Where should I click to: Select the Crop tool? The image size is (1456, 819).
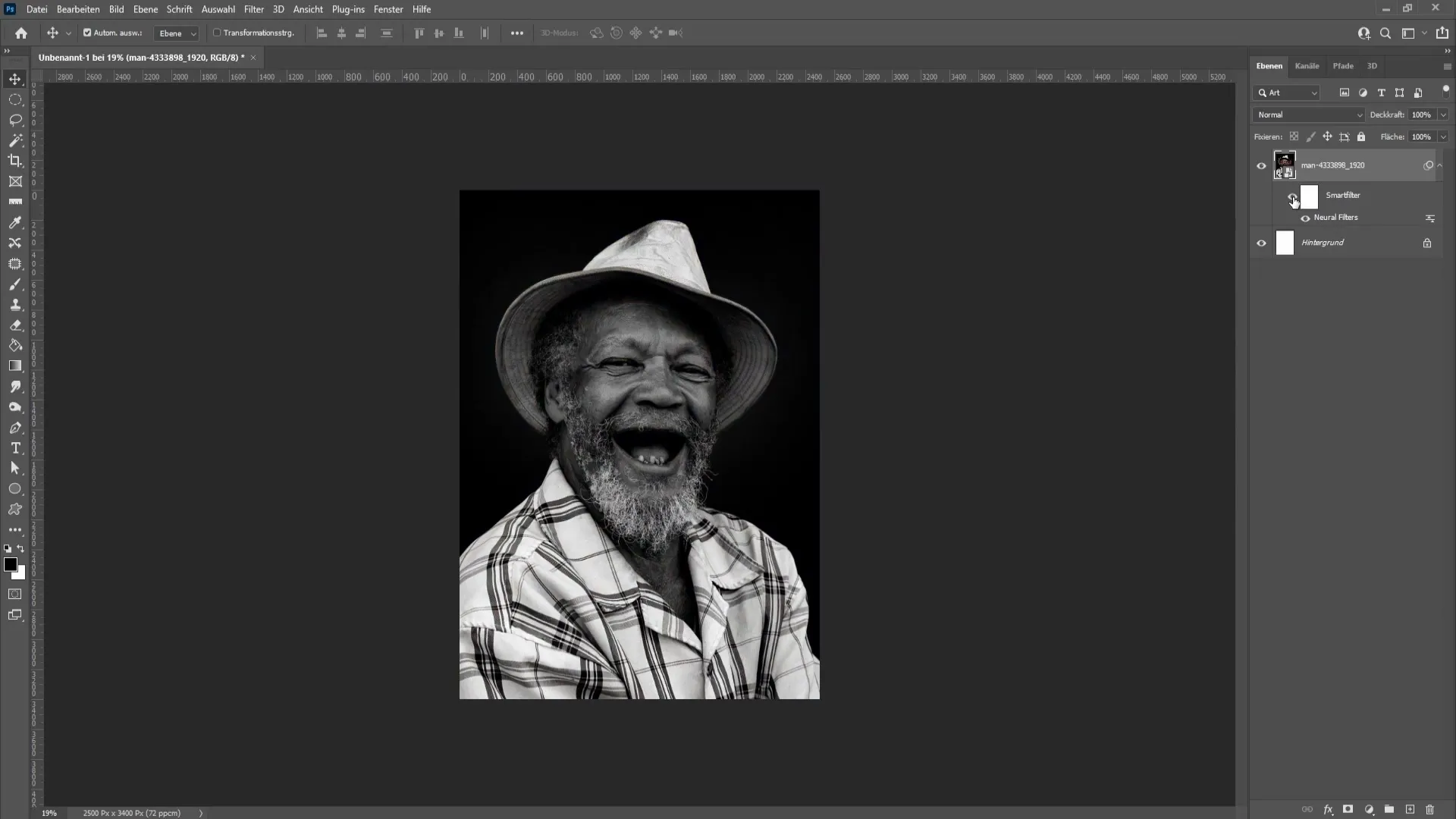[16, 160]
